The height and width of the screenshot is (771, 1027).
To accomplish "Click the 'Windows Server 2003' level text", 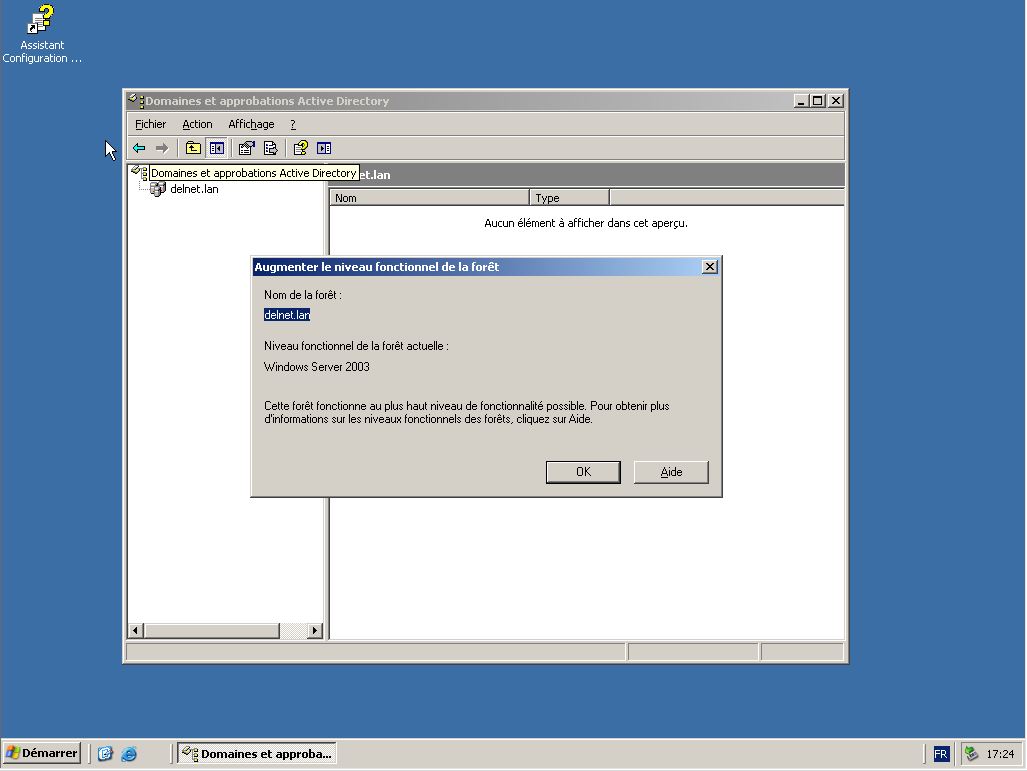I will pyautogui.click(x=316, y=367).
